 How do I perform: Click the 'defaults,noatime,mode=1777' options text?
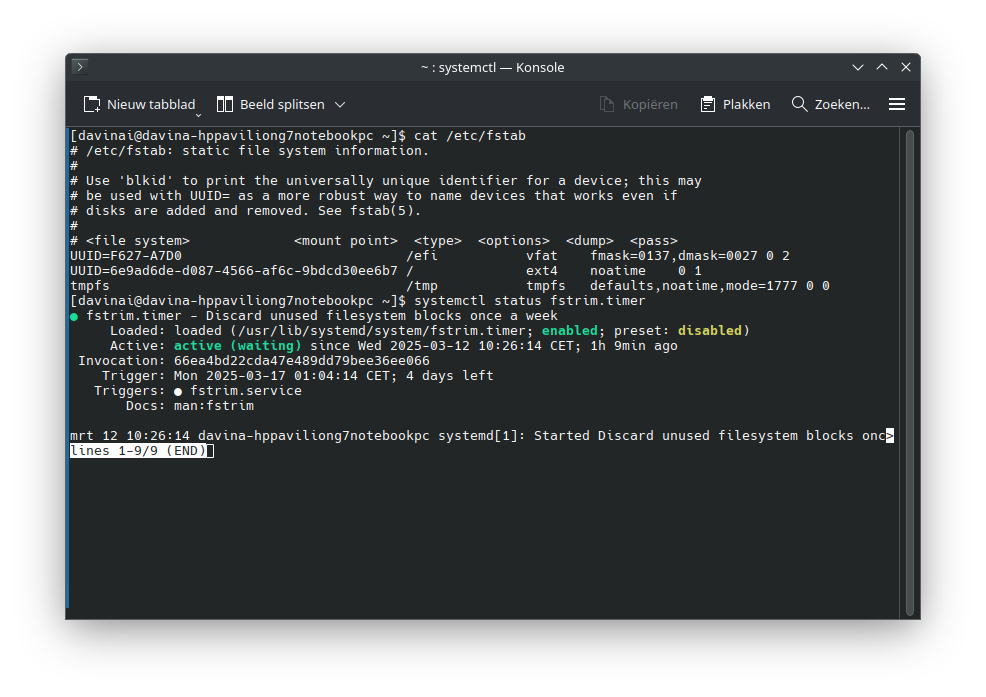click(x=694, y=286)
